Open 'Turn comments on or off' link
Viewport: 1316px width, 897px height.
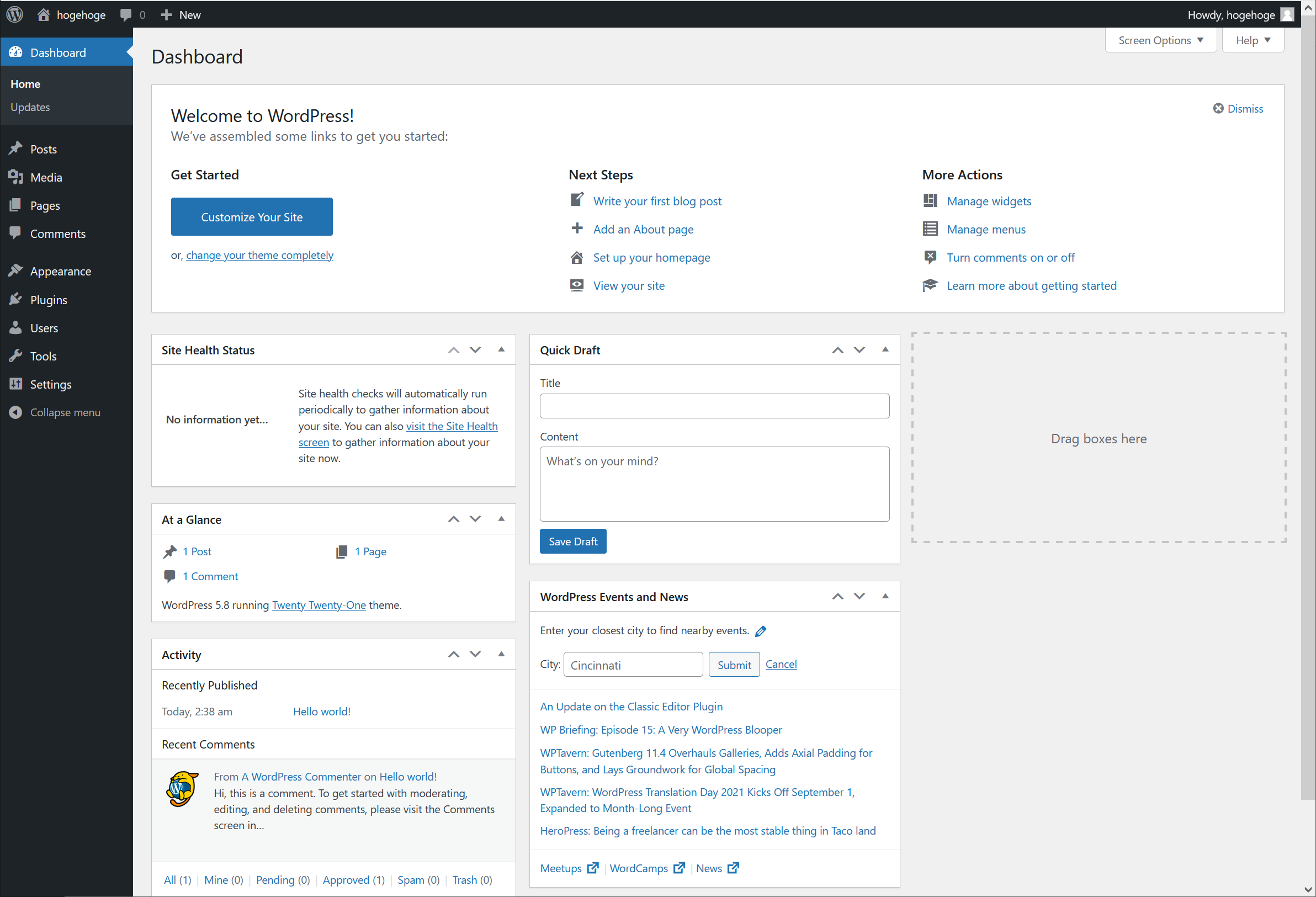(x=1010, y=257)
